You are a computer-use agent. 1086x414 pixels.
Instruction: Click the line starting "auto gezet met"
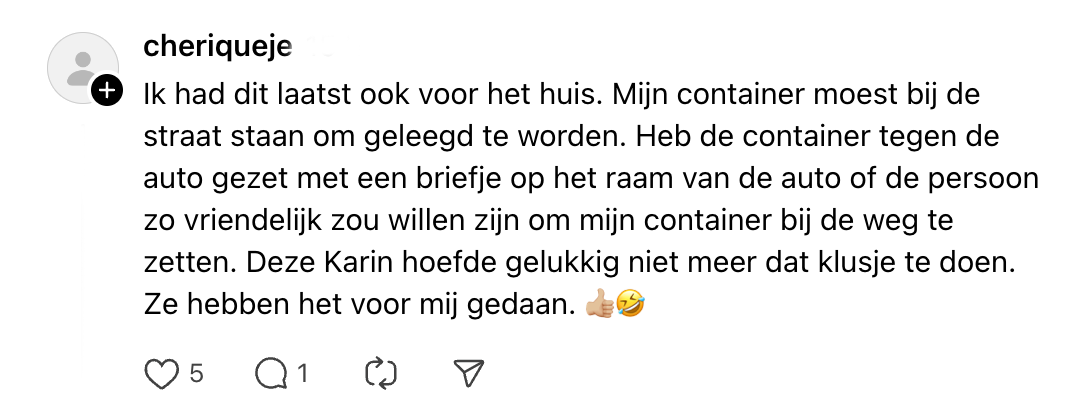590,182
